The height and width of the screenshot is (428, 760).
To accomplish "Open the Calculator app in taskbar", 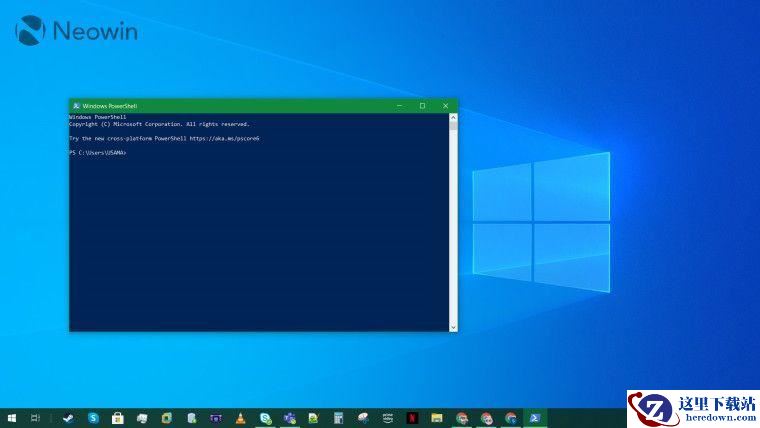I will 339,418.
